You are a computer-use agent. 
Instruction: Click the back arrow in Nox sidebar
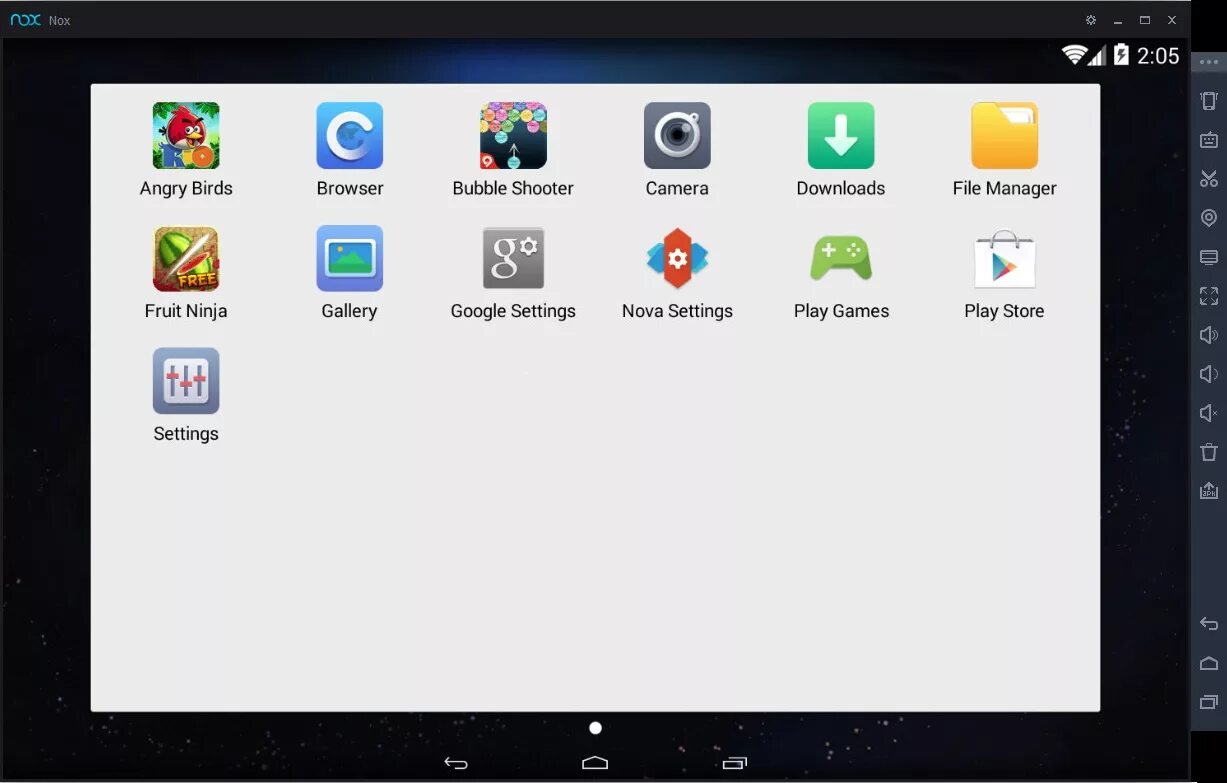pos(1209,624)
